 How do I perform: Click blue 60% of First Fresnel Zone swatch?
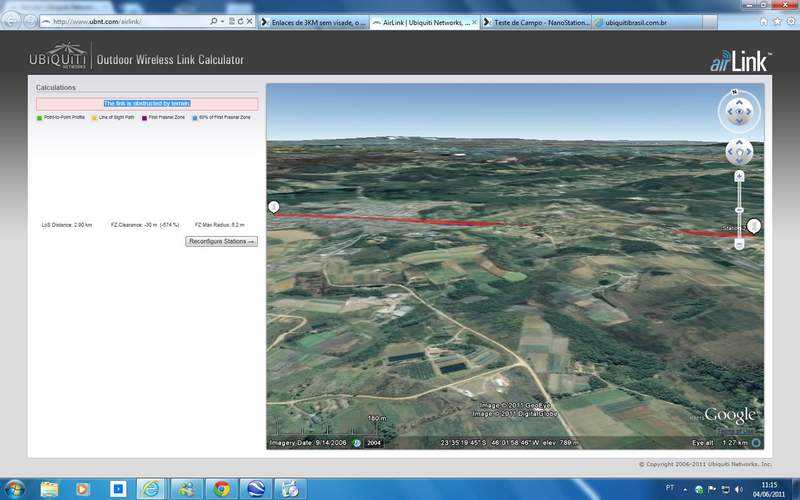195,118
